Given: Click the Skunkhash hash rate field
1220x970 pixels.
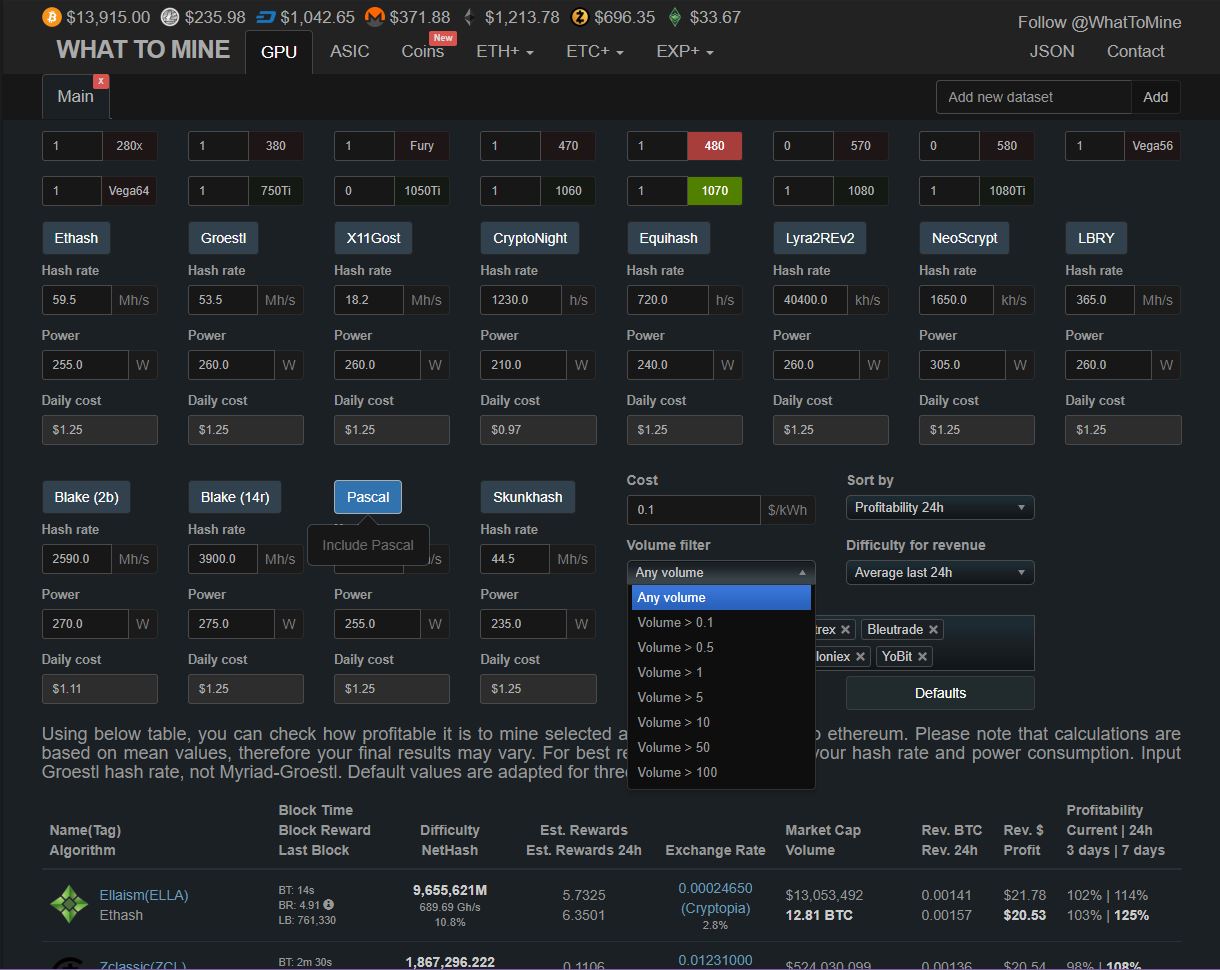Looking at the screenshot, I should pos(514,558).
